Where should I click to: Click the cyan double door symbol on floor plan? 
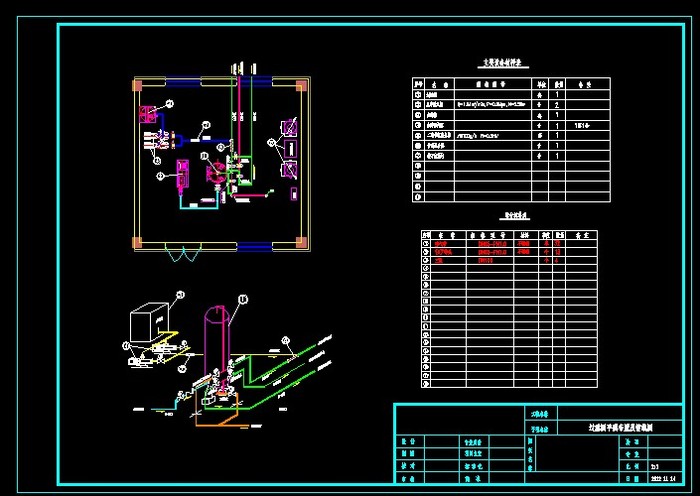click(x=181, y=255)
